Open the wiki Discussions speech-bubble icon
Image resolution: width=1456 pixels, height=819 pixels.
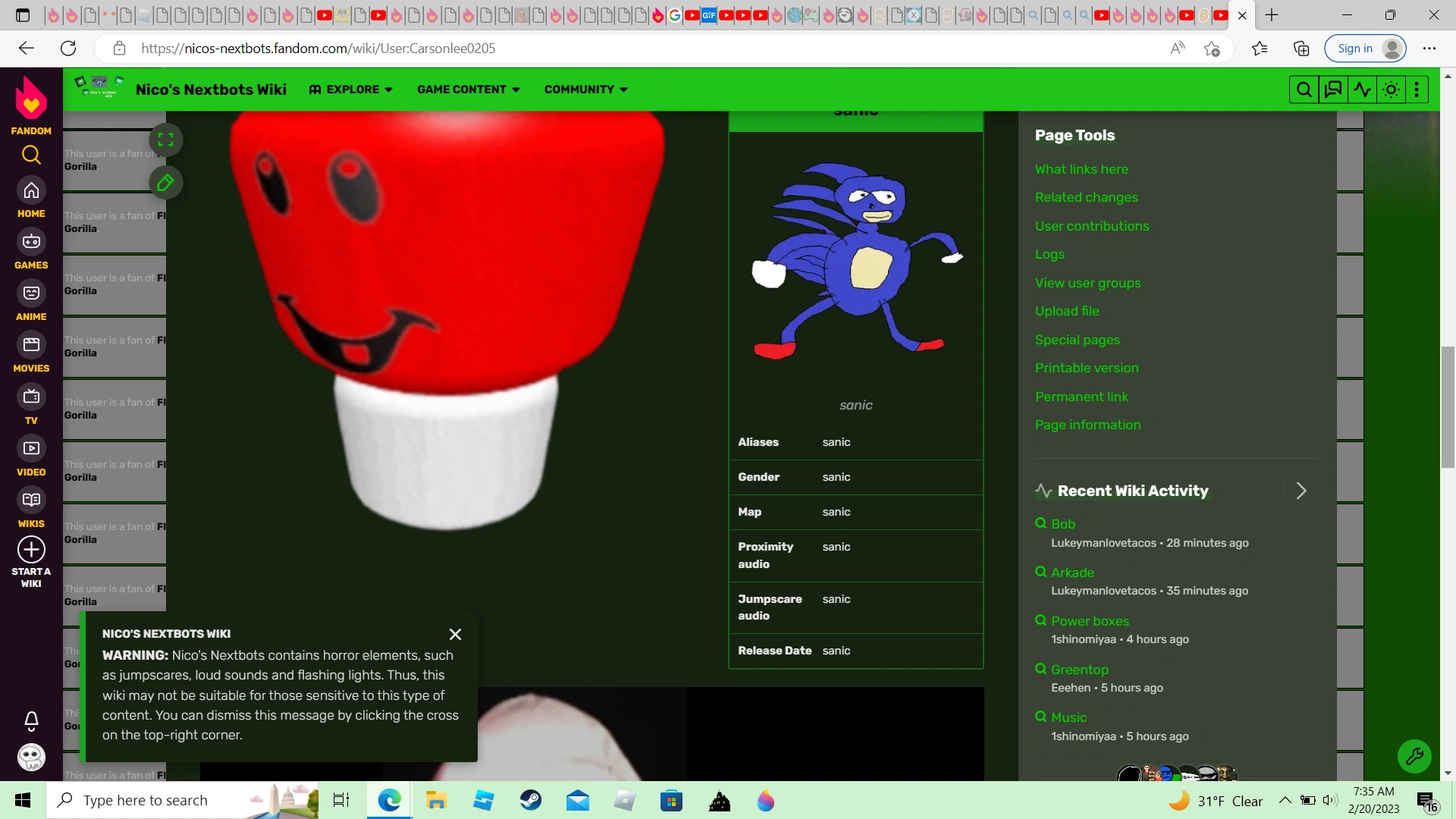pos(1333,89)
